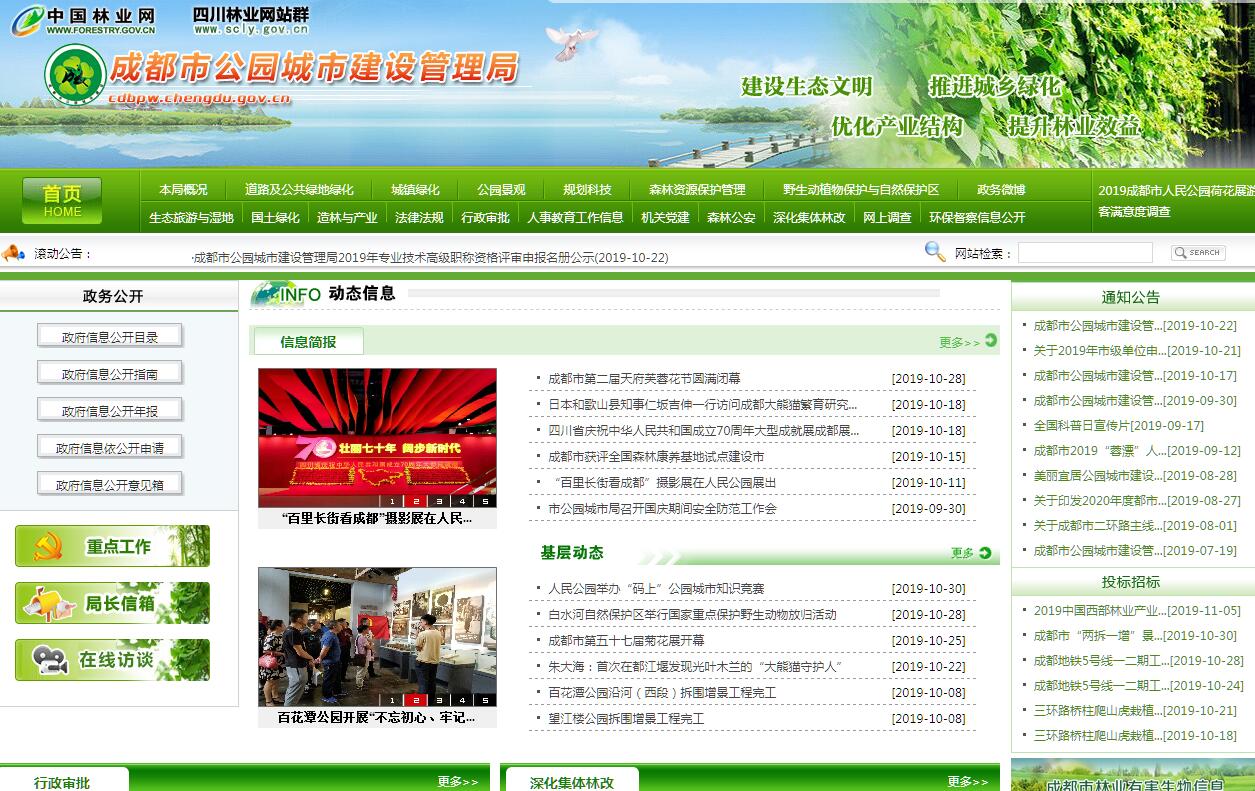
Task: Click 政府信息公开目录 button
Action: click(110, 337)
